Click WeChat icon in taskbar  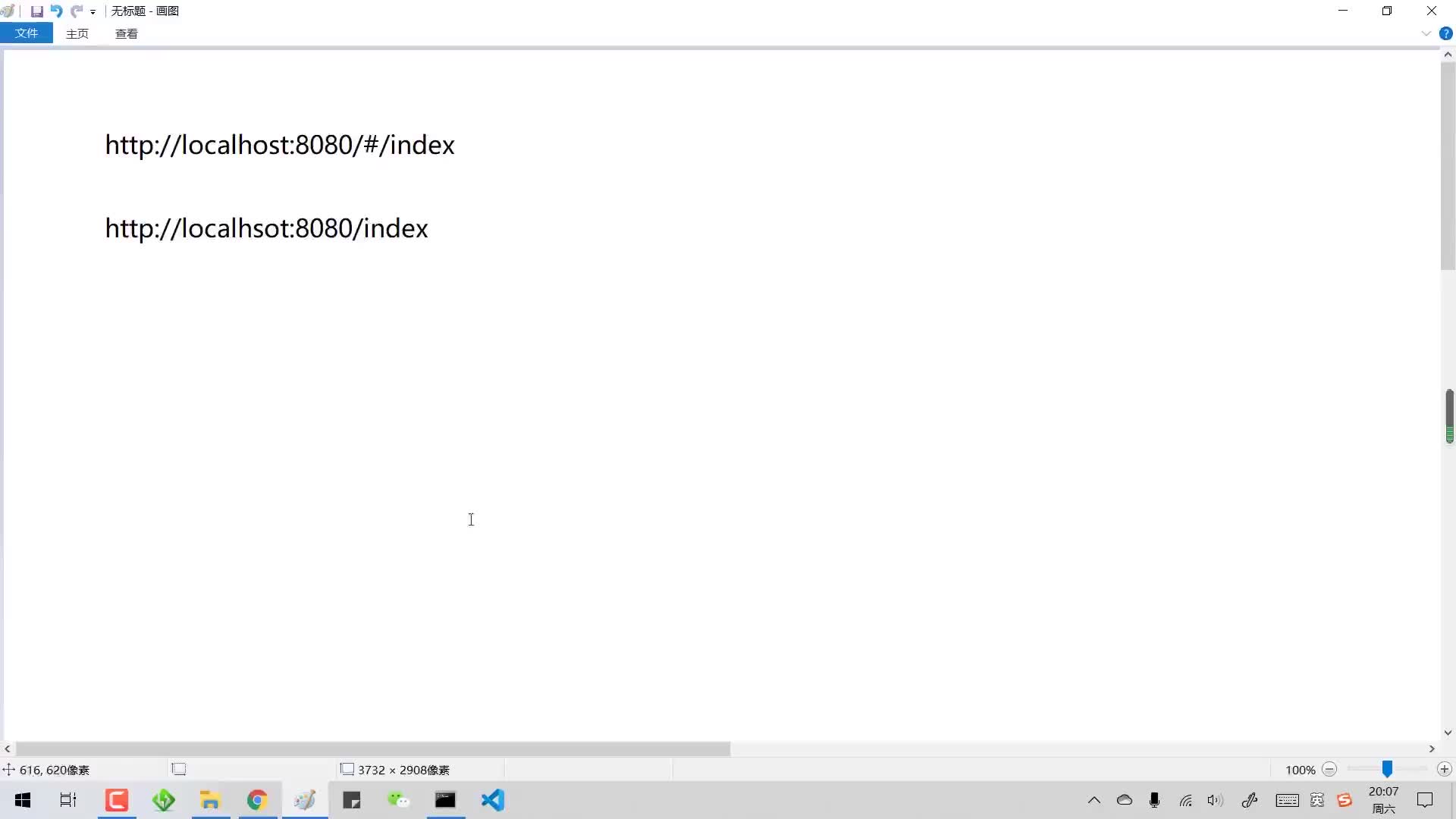pyautogui.click(x=399, y=799)
